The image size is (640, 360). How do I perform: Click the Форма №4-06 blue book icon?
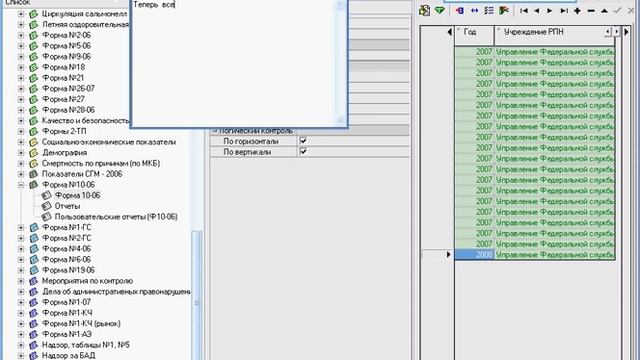[x=33, y=249]
